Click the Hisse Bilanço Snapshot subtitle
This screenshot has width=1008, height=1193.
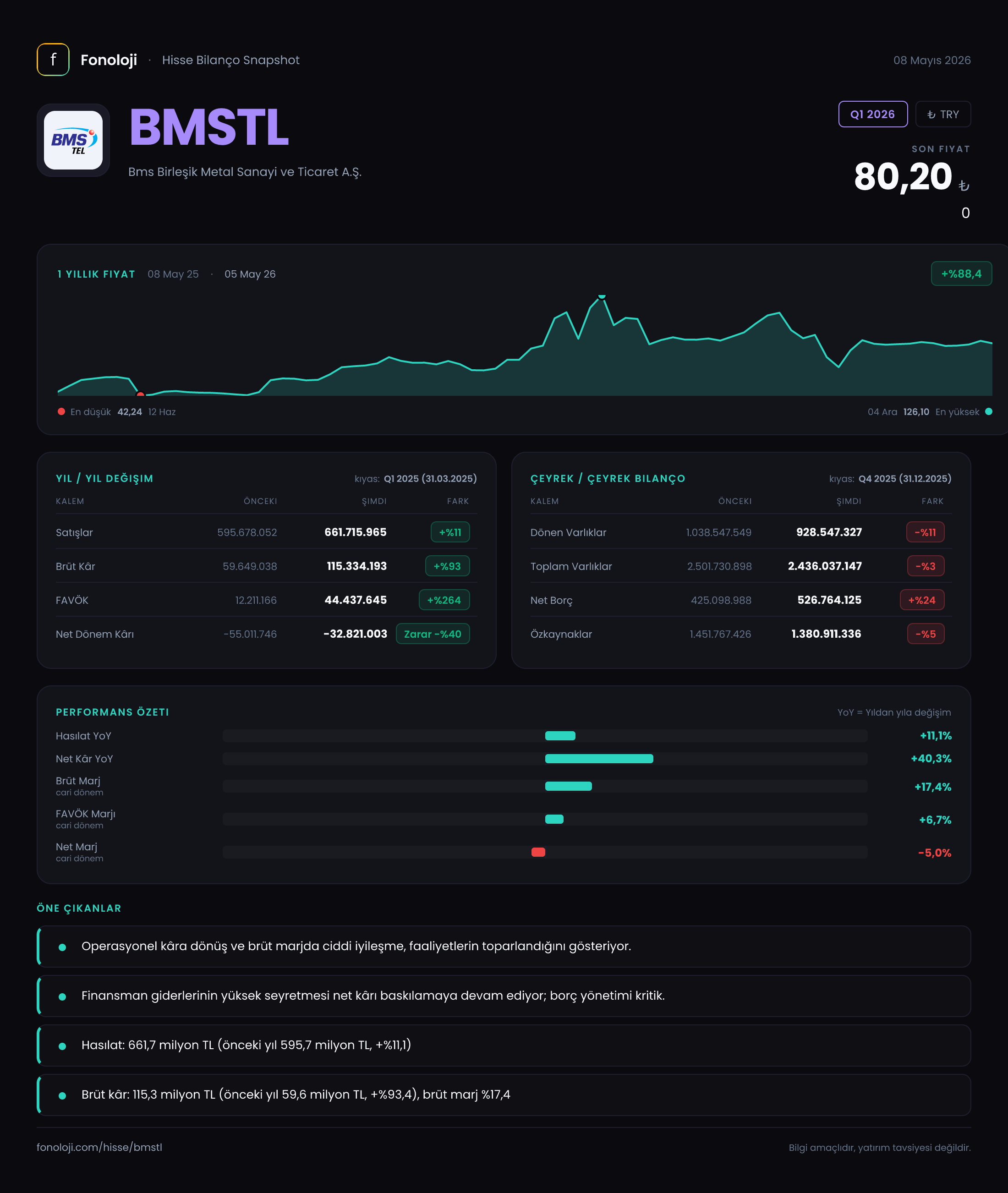click(231, 60)
